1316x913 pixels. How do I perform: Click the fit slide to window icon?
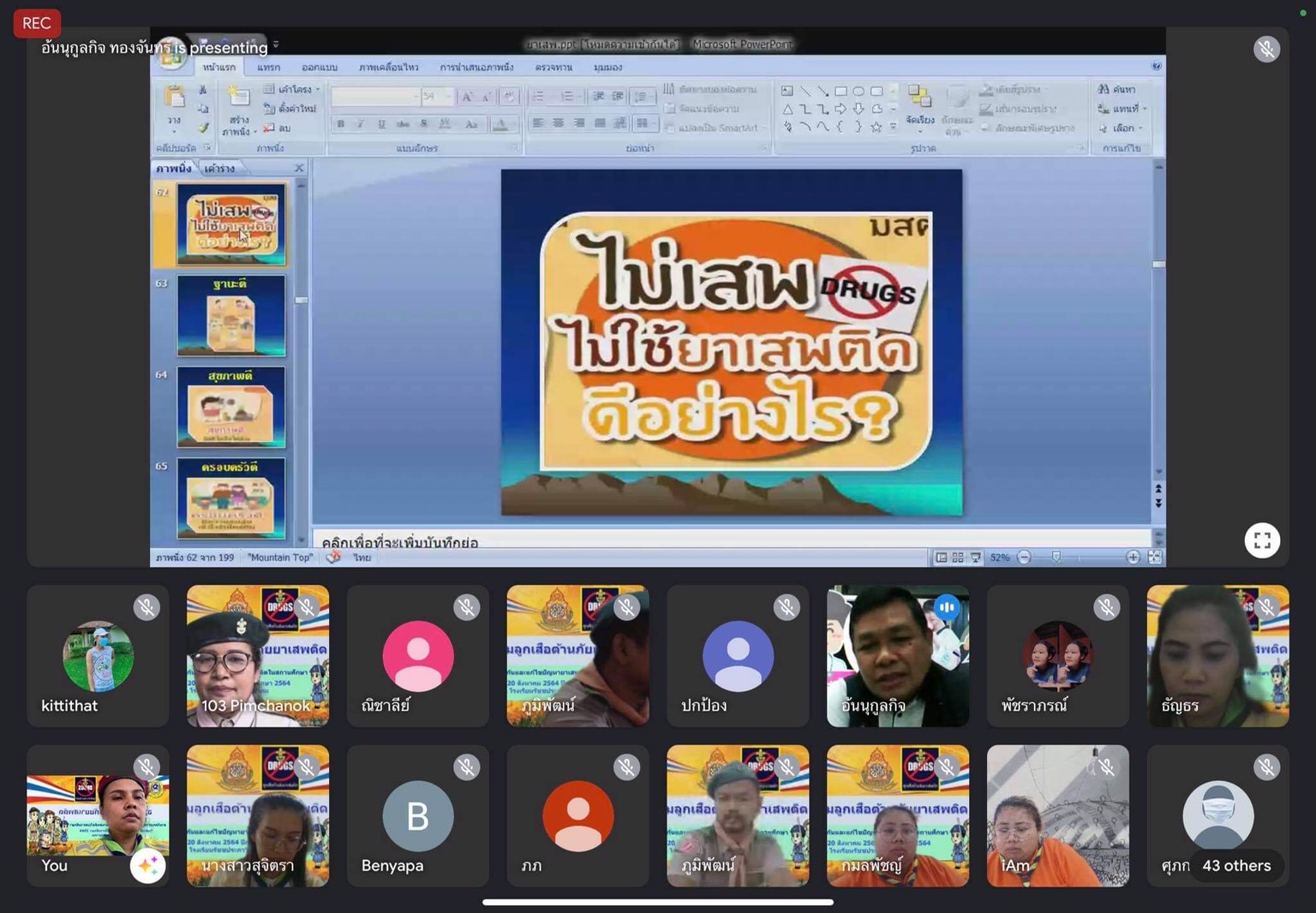[x=1155, y=558]
